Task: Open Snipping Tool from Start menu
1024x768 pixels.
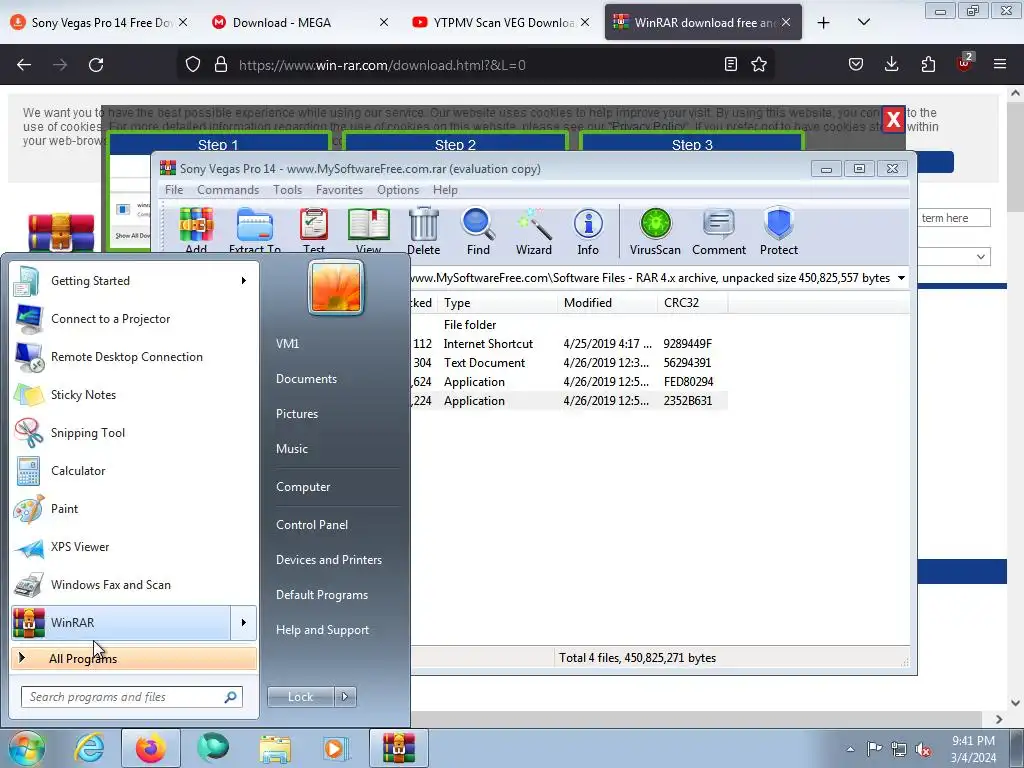Action: (x=134, y=433)
